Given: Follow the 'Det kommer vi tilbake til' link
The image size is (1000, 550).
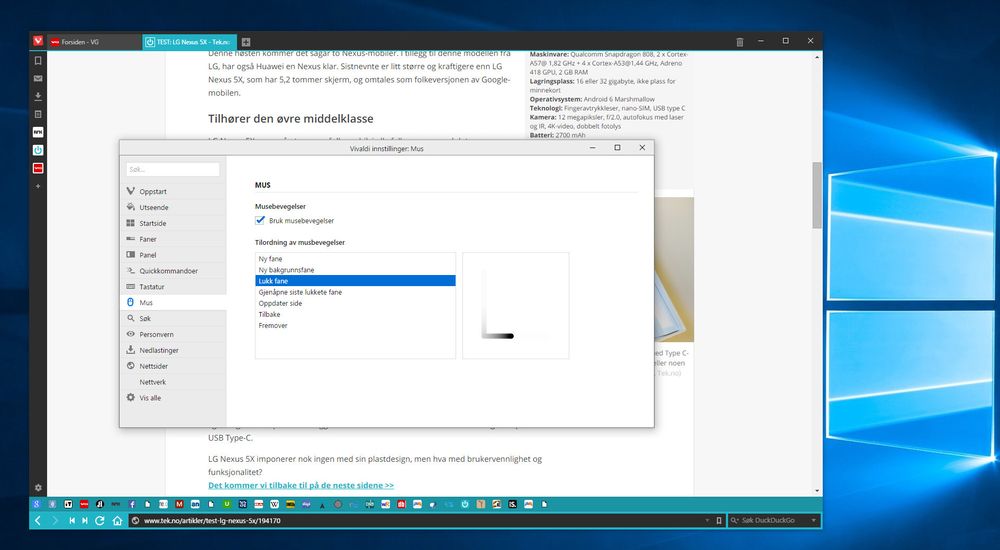Looking at the screenshot, I should coord(301,485).
